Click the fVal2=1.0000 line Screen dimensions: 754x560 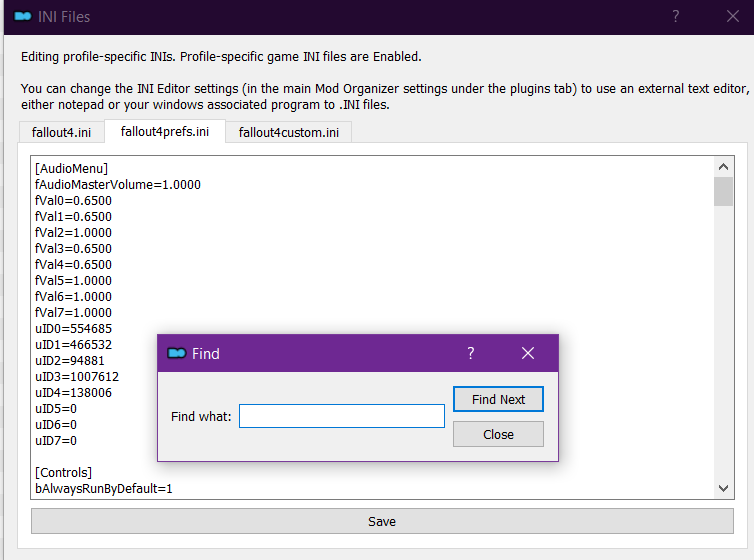[73, 233]
